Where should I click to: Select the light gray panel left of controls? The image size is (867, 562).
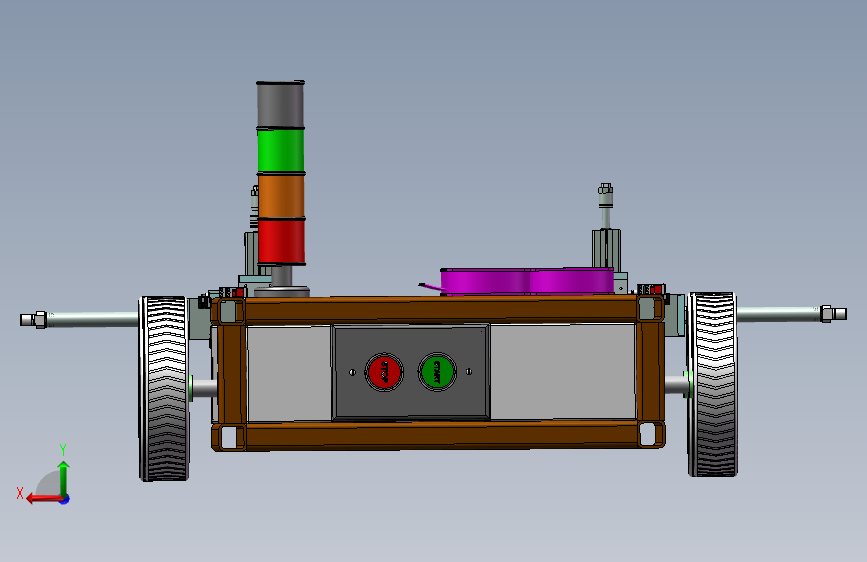[x=289, y=373]
